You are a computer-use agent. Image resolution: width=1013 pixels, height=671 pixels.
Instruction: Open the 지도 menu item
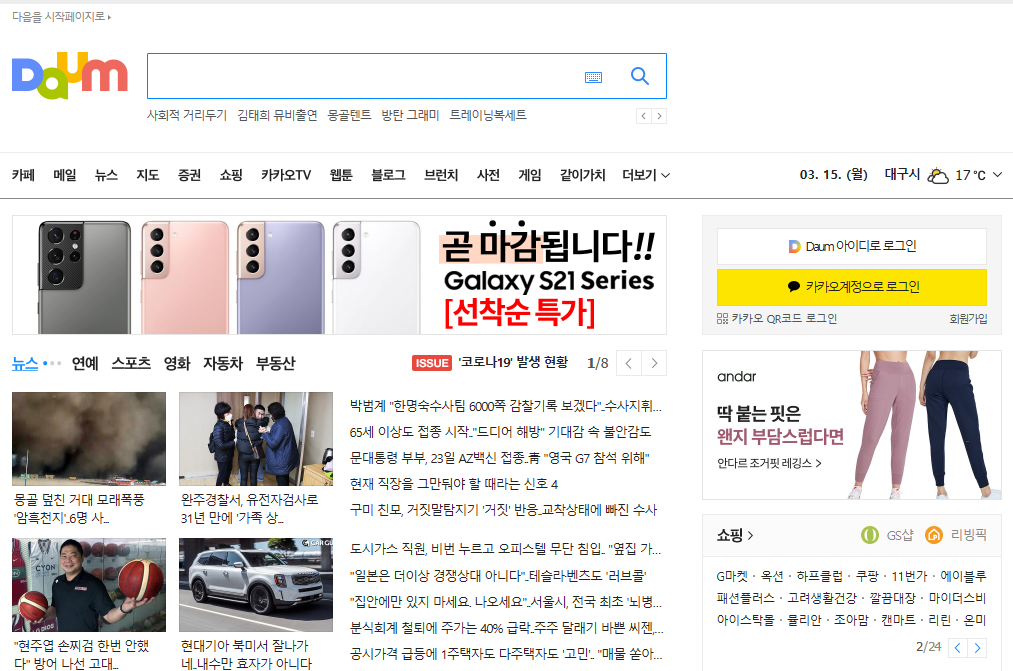(x=147, y=175)
